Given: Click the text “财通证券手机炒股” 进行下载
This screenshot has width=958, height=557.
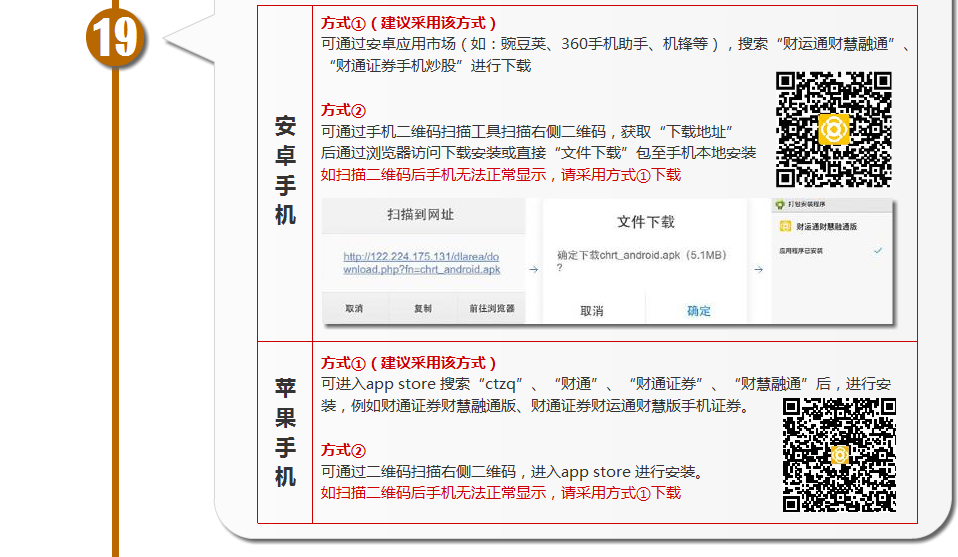Looking at the screenshot, I should pyautogui.click(x=430, y=66).
